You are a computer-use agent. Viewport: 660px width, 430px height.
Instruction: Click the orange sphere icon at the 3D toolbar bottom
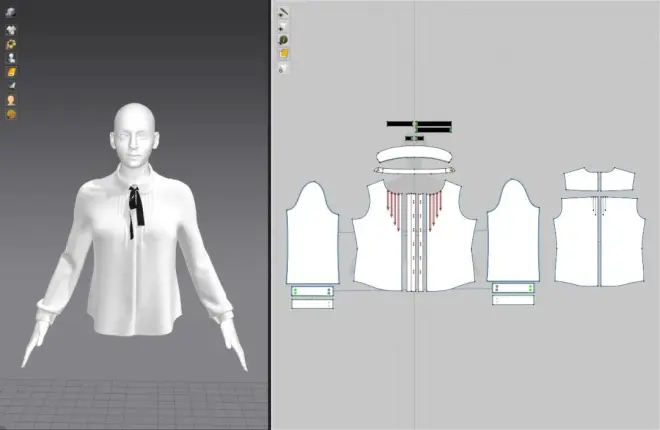[x=11, y=114]
